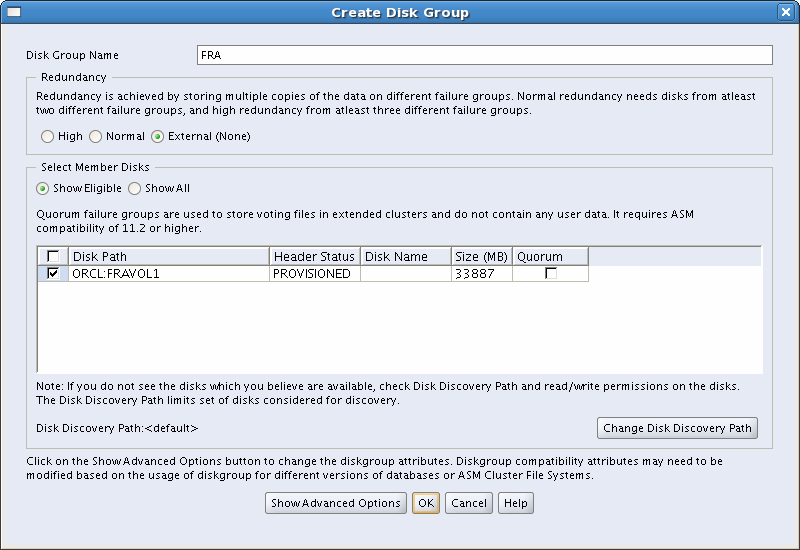Select External (None) redundancy option

(x=157, y=136)
